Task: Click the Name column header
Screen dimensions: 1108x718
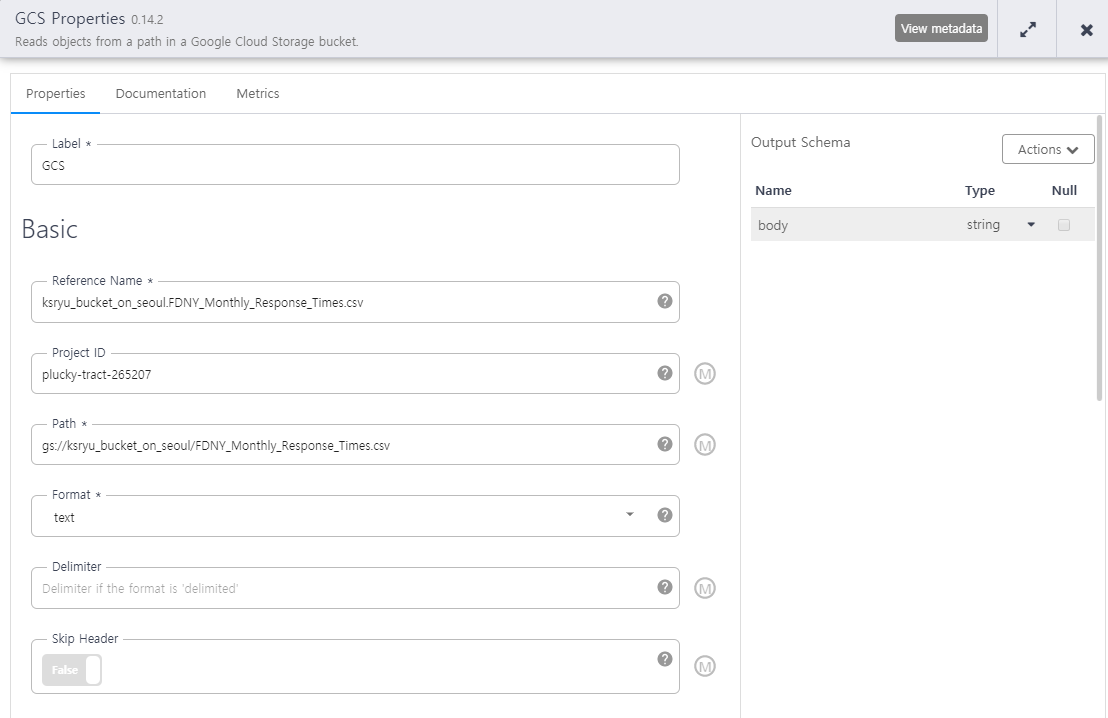Action: (x=773, y=190)
